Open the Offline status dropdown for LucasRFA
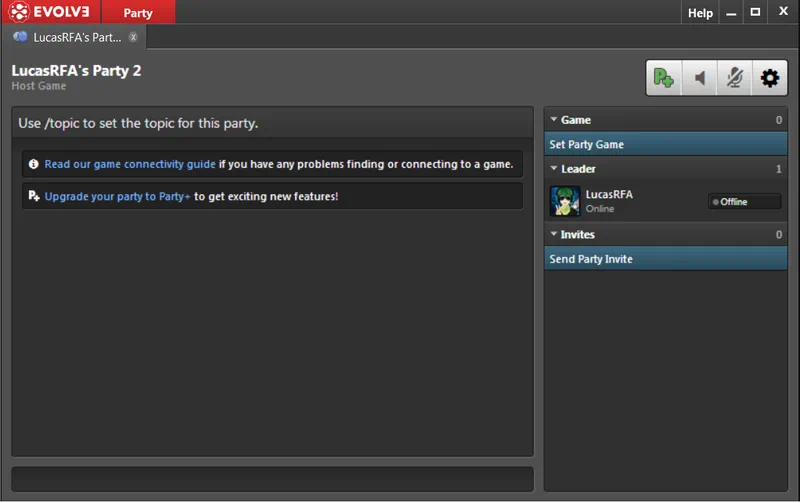Image resolution: width=800 pixels, height=503 pixels. click(744, 202)
